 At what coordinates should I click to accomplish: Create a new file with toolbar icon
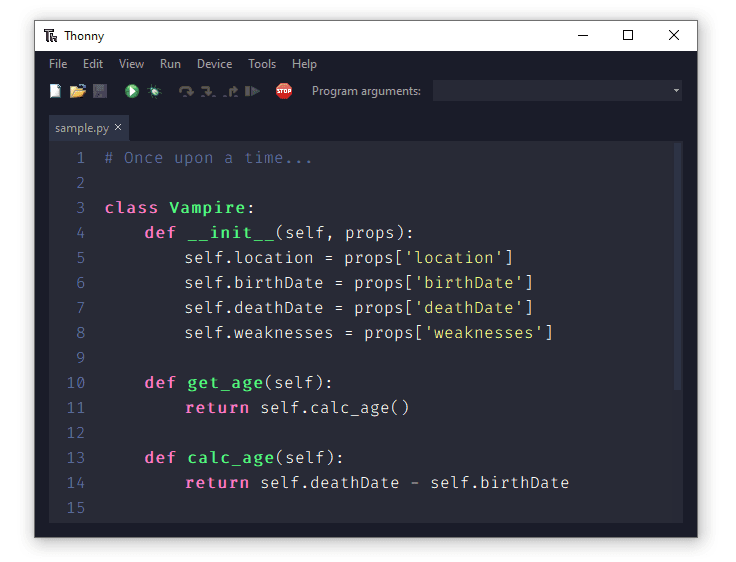56,91
